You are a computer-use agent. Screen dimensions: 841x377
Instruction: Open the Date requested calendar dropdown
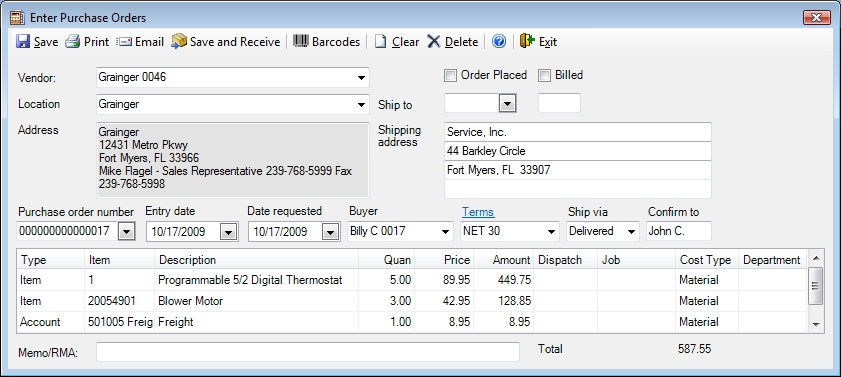point(330,232)
